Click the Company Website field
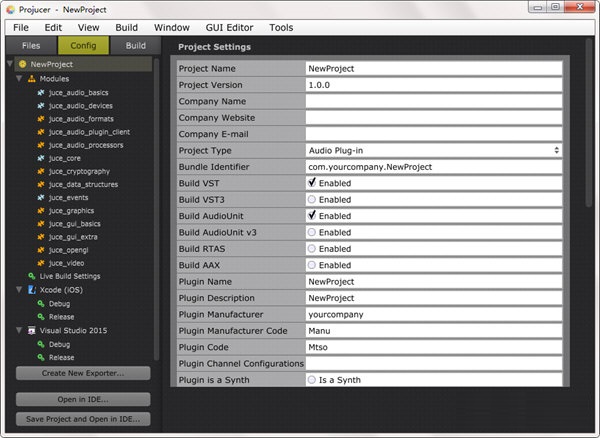This screenshot has width=600, height=438. click(434, 118)
